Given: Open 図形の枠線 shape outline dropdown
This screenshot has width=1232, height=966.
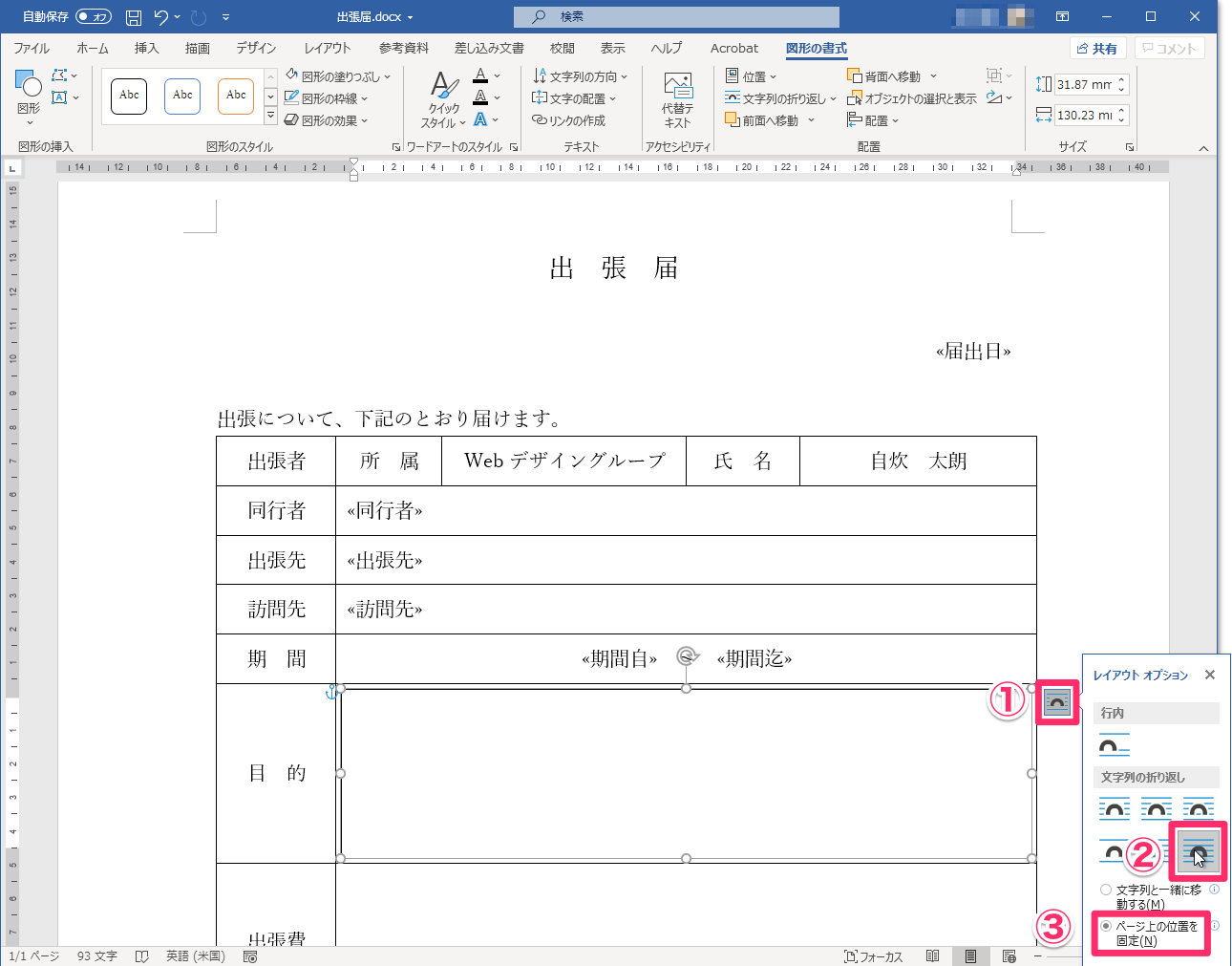Looking at the screenshot, I should 326,98.
